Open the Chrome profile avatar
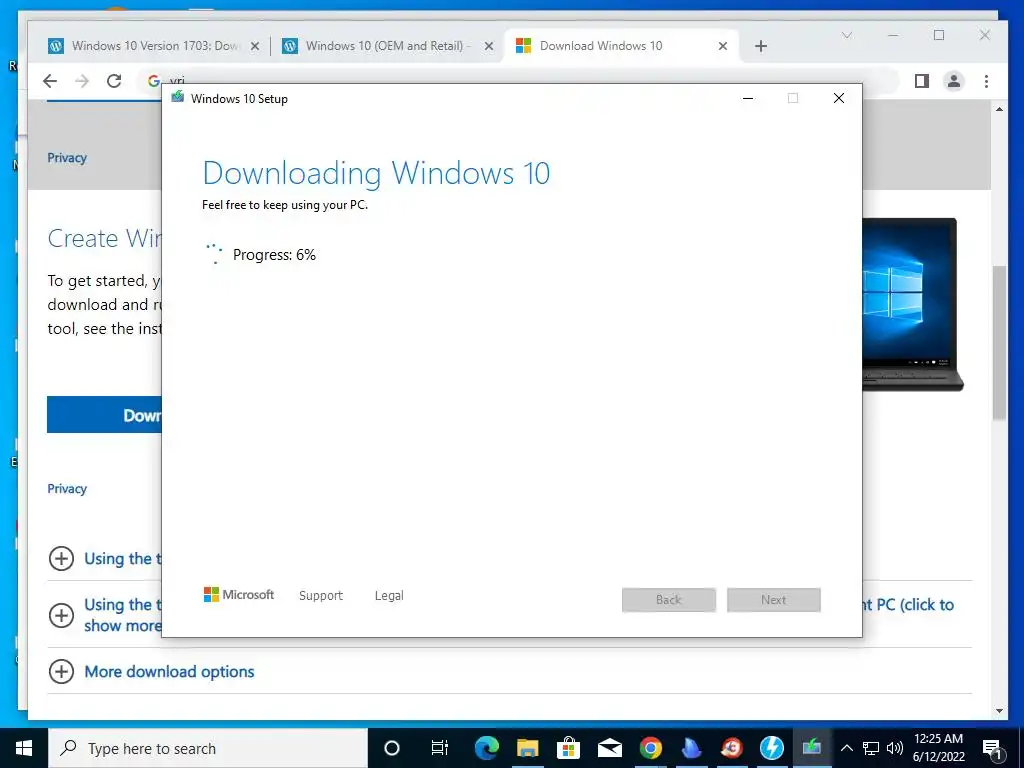1024x768 pixels. point(953,81)
